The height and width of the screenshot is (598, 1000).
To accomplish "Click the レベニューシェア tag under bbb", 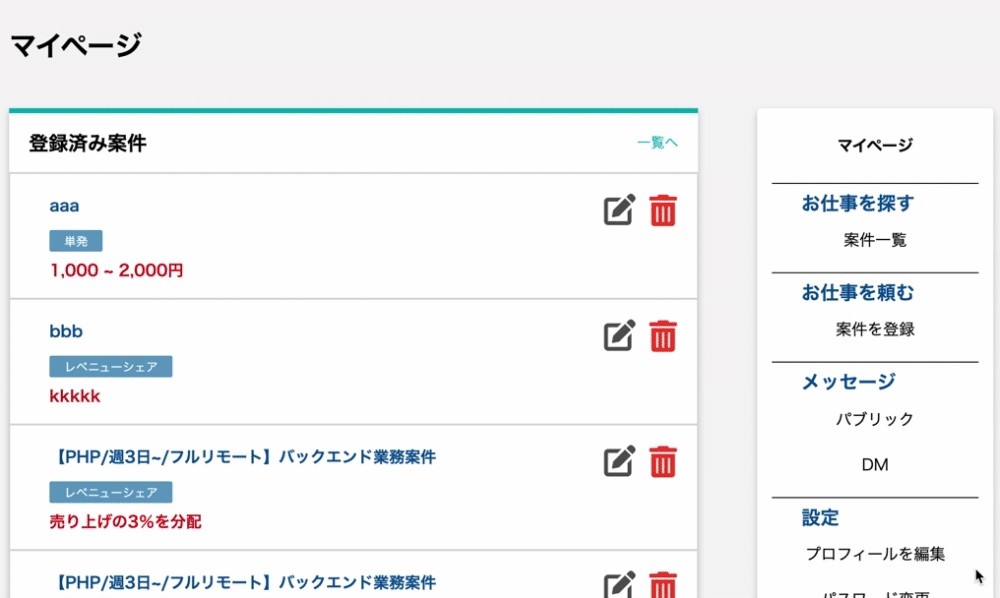I will [111, 367].
